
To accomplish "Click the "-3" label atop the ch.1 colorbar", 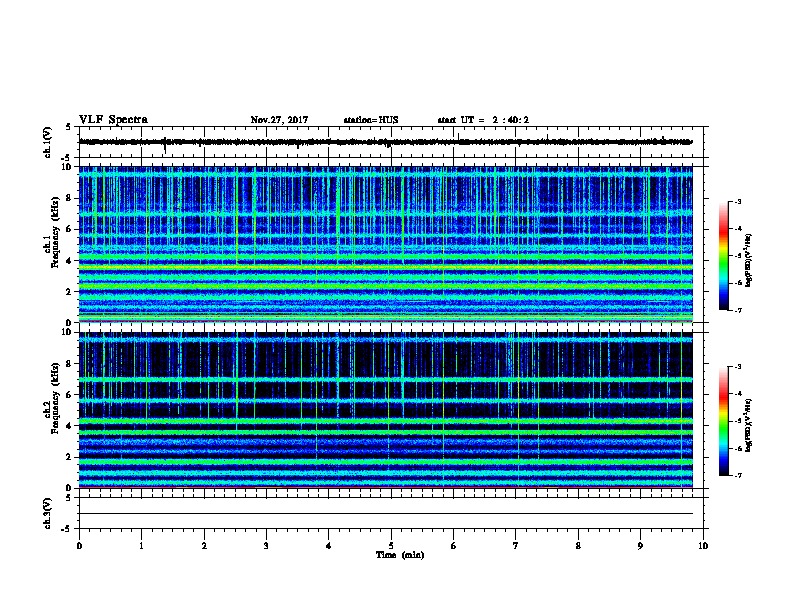I will 737,201.
